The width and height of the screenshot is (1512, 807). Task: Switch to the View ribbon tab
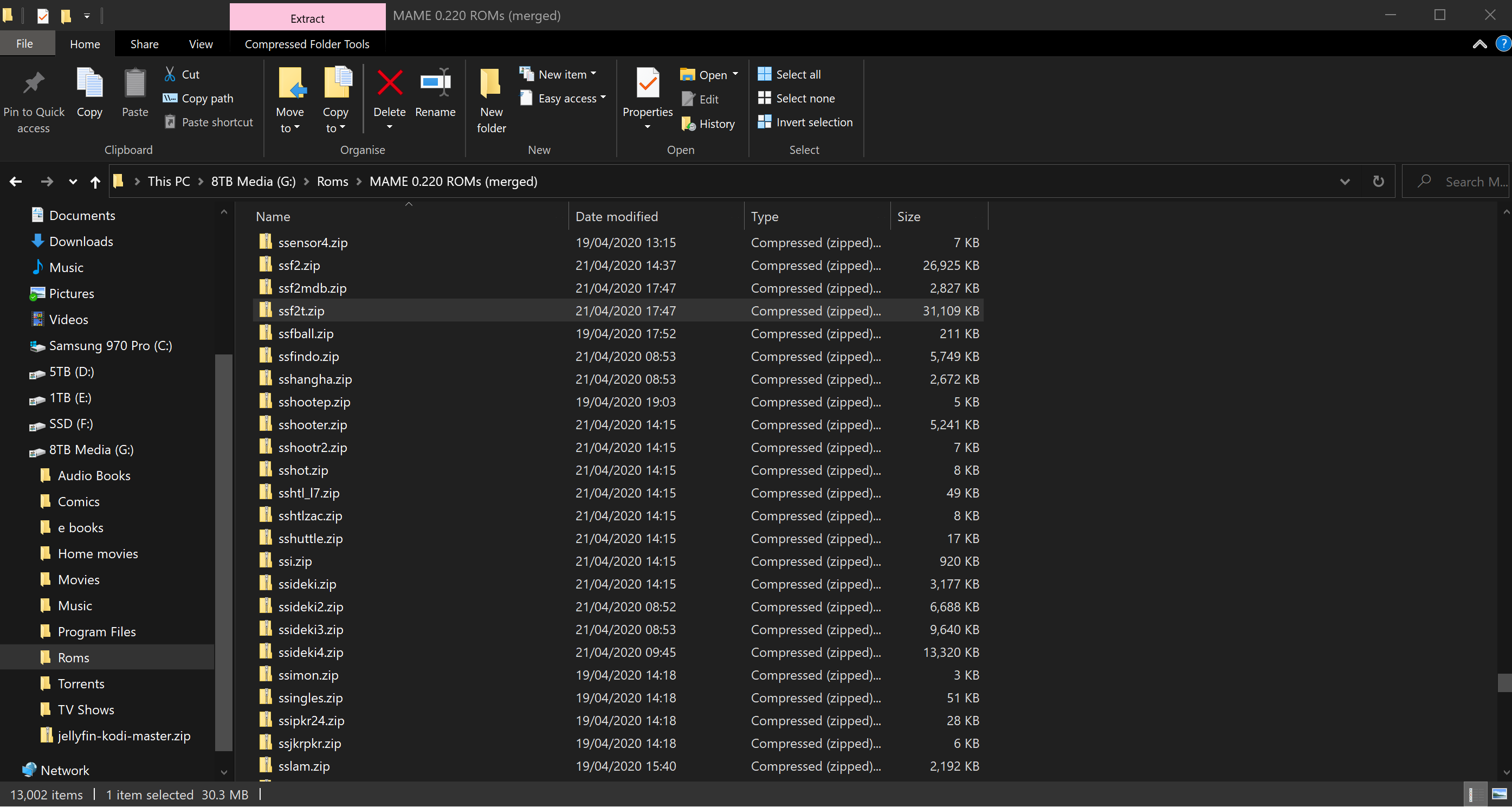pos(201,43)
